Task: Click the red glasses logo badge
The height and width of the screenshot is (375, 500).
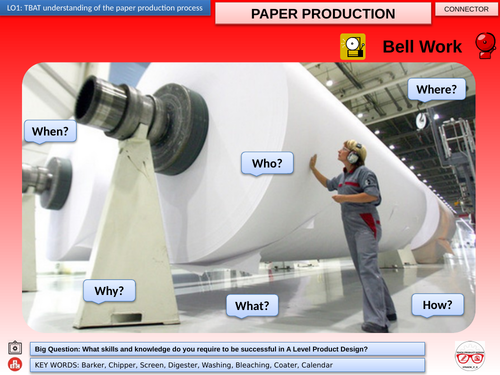Action: click(x=470, y=356)
